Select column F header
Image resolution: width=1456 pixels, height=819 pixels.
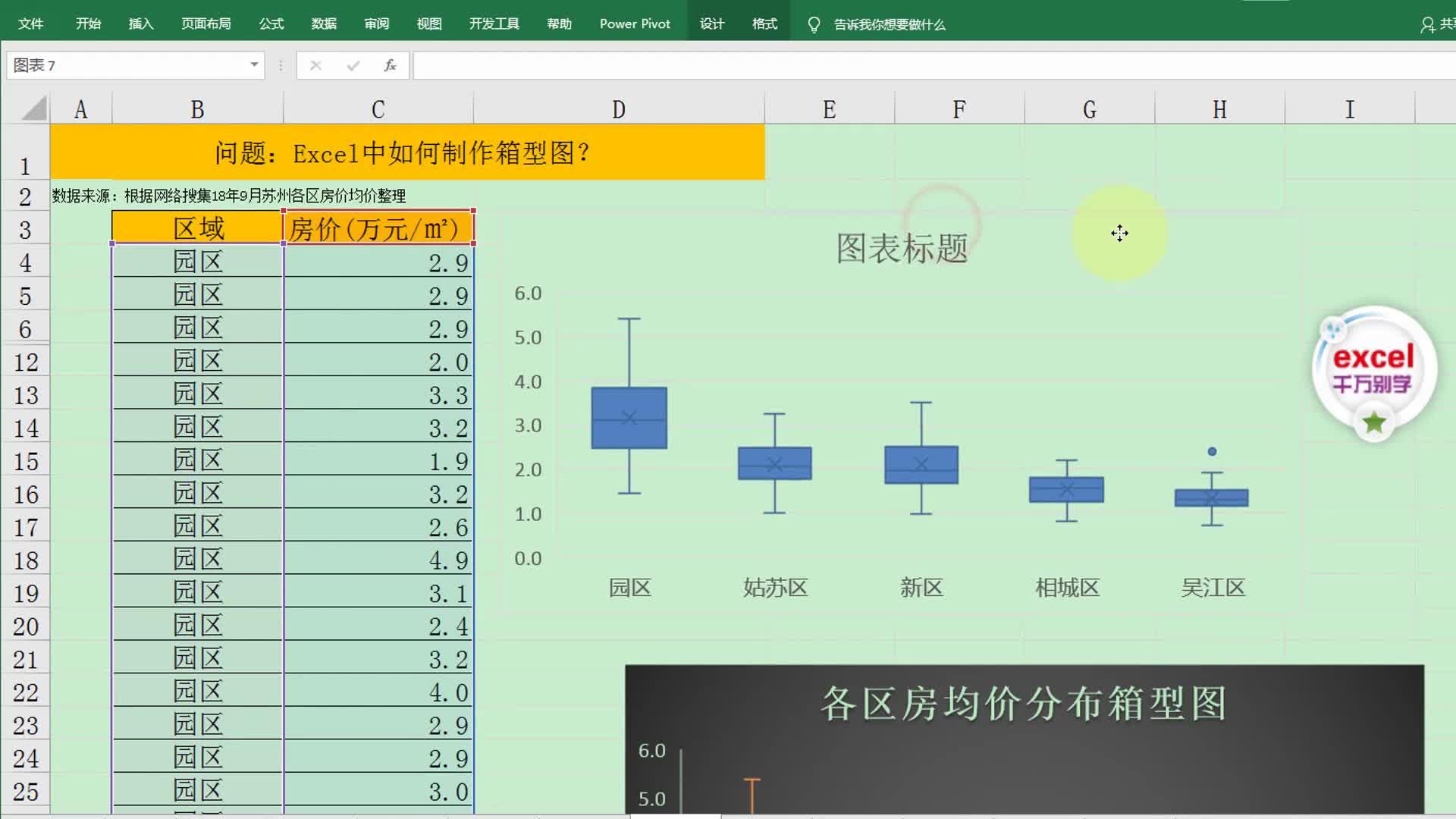click(959, 109)
